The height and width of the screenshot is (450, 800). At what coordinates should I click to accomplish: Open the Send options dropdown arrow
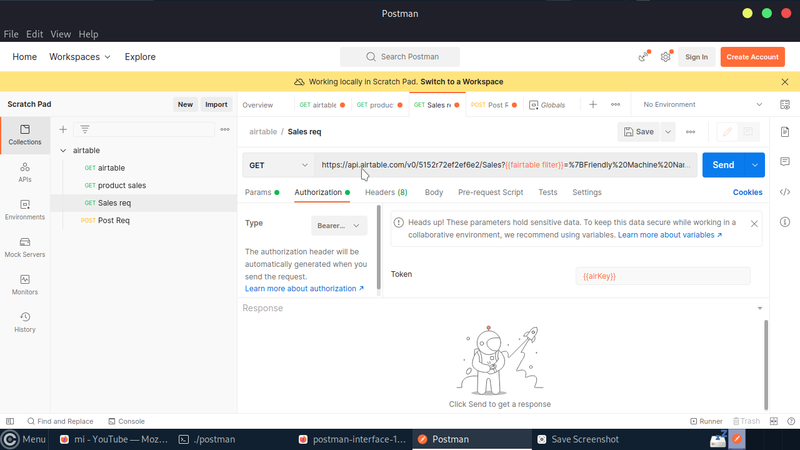755,165
